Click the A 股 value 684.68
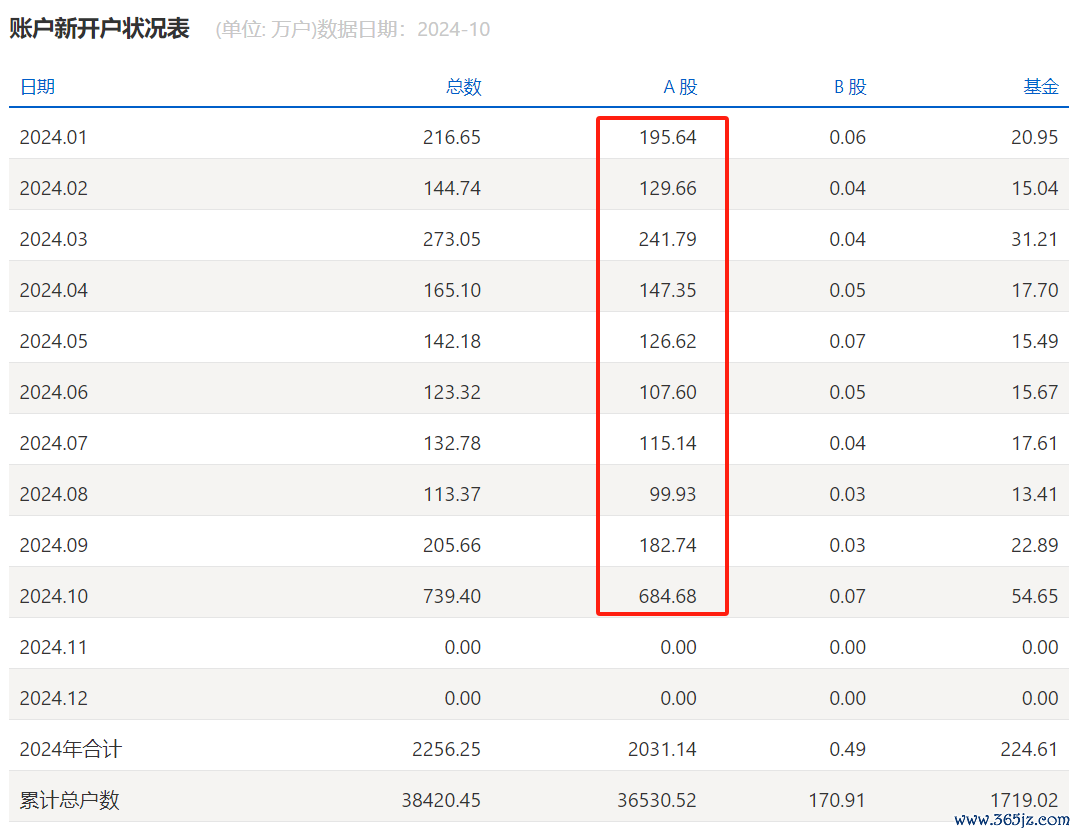 [667, 596]
